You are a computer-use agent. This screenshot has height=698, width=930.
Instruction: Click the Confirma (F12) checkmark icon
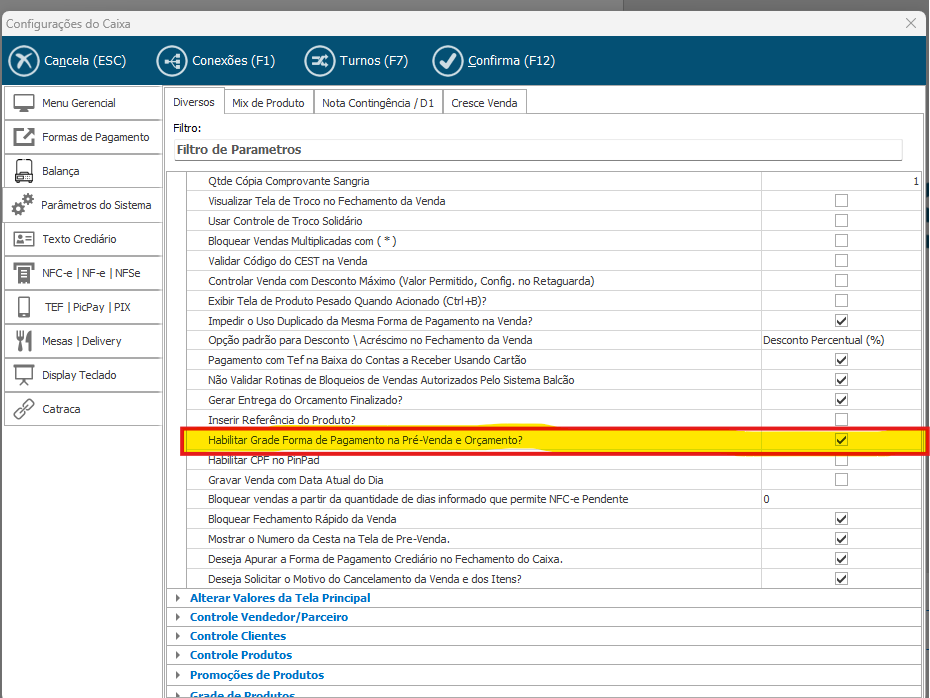point(448,61)
